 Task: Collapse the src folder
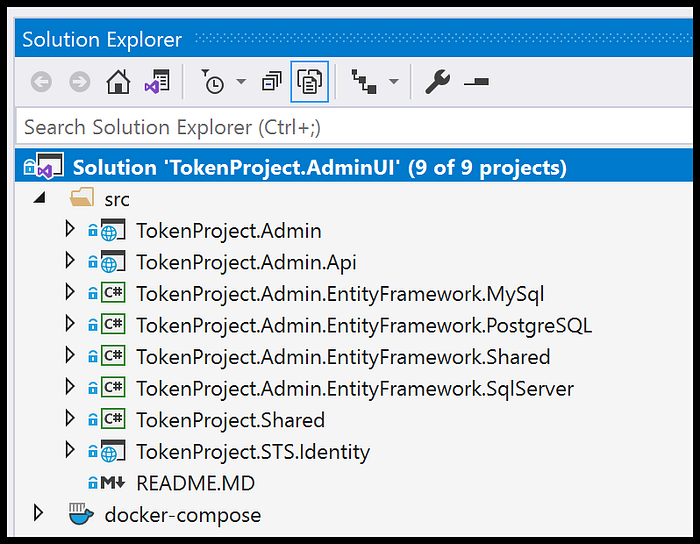tap(40, 198)
